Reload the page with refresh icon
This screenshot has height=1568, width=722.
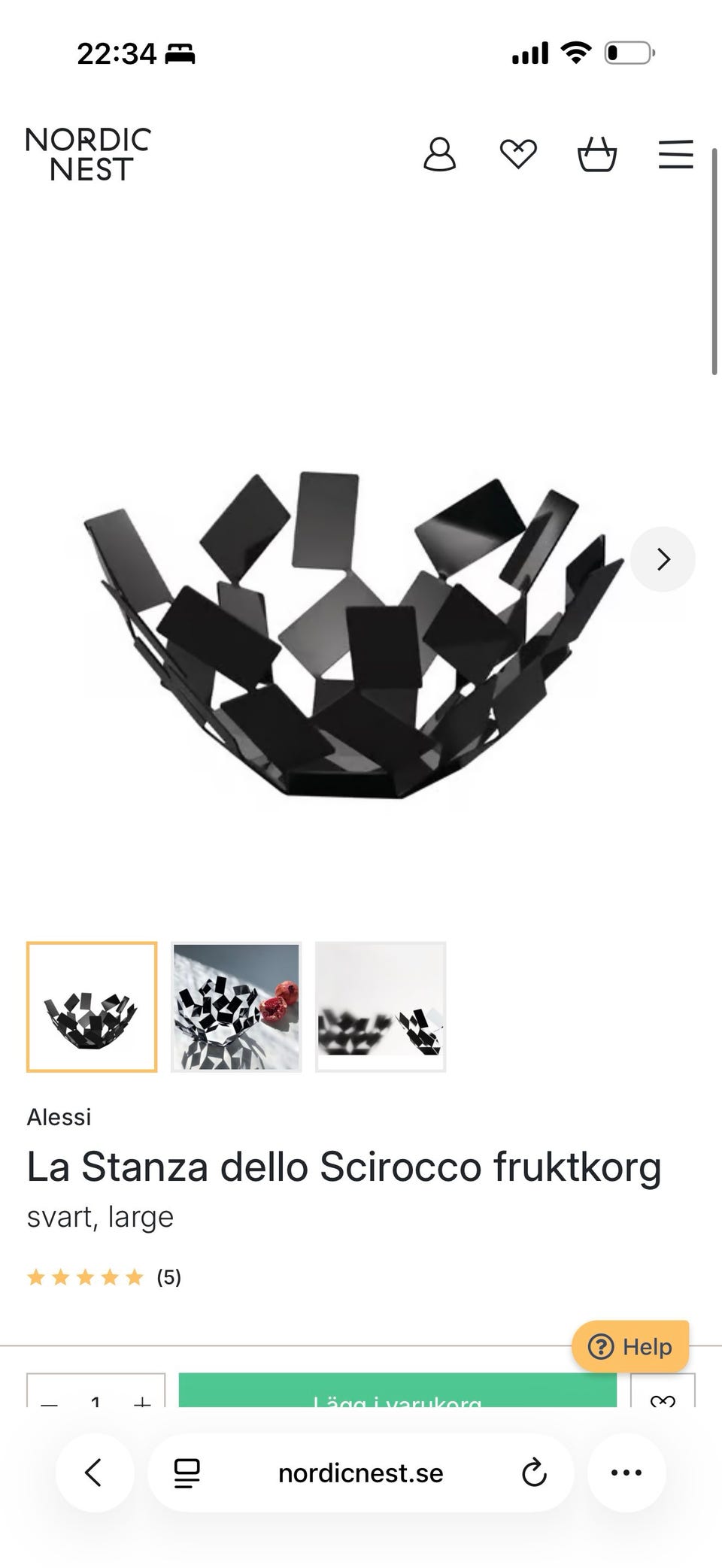(x=534, y=1473)
